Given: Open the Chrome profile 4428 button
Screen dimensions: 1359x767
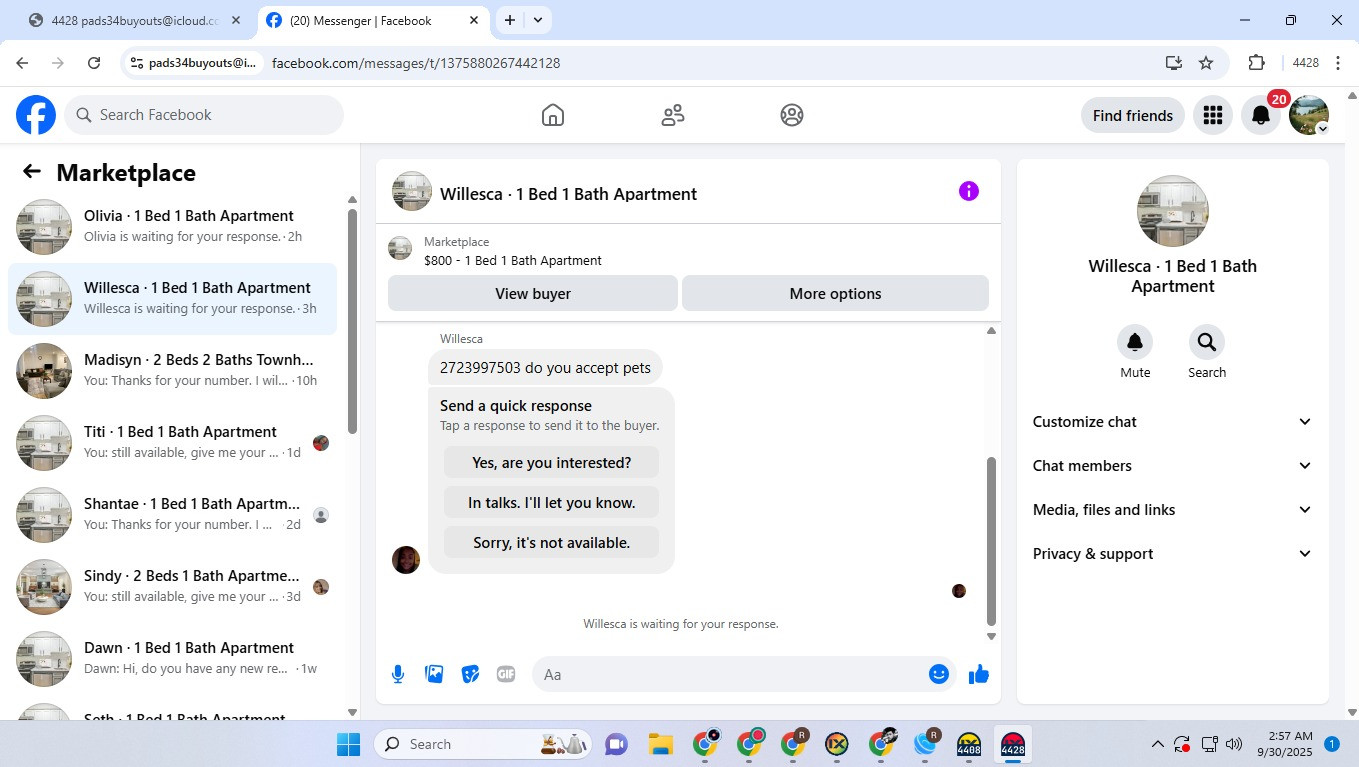Looking at the screenshot, I should [x=1305, y=63].
